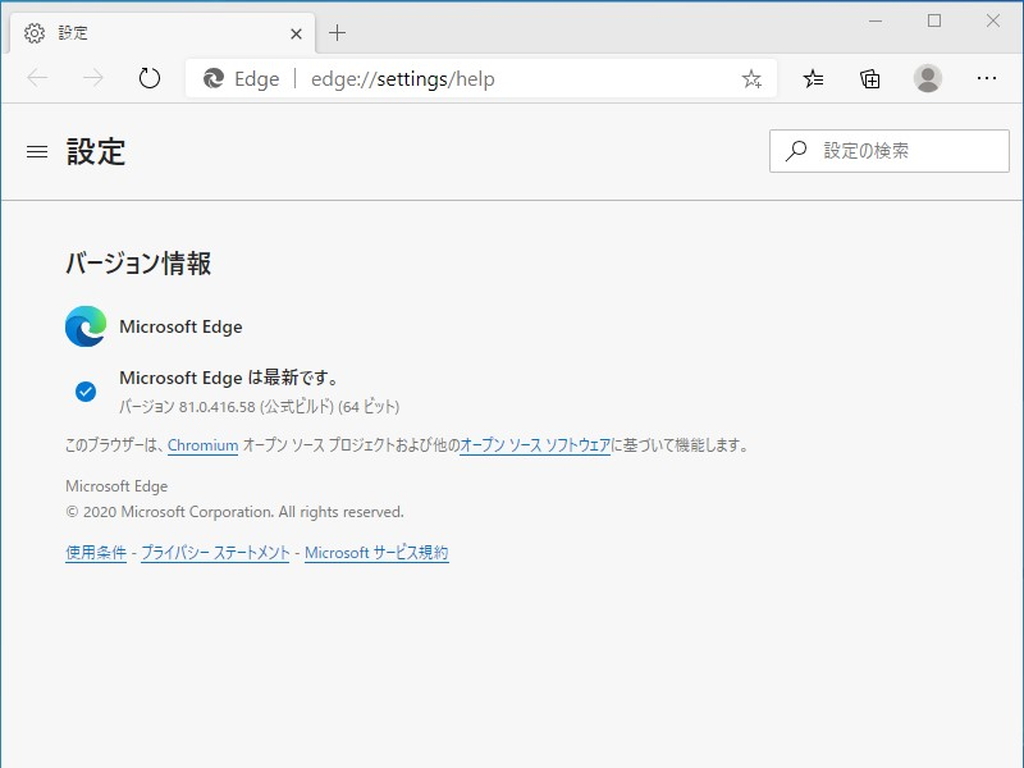Image resolution: width=1024 pixels, height=768 pixels.
Task: Open the オープン ソース ソフトウェア link
Action: click(x=536, y=446)
